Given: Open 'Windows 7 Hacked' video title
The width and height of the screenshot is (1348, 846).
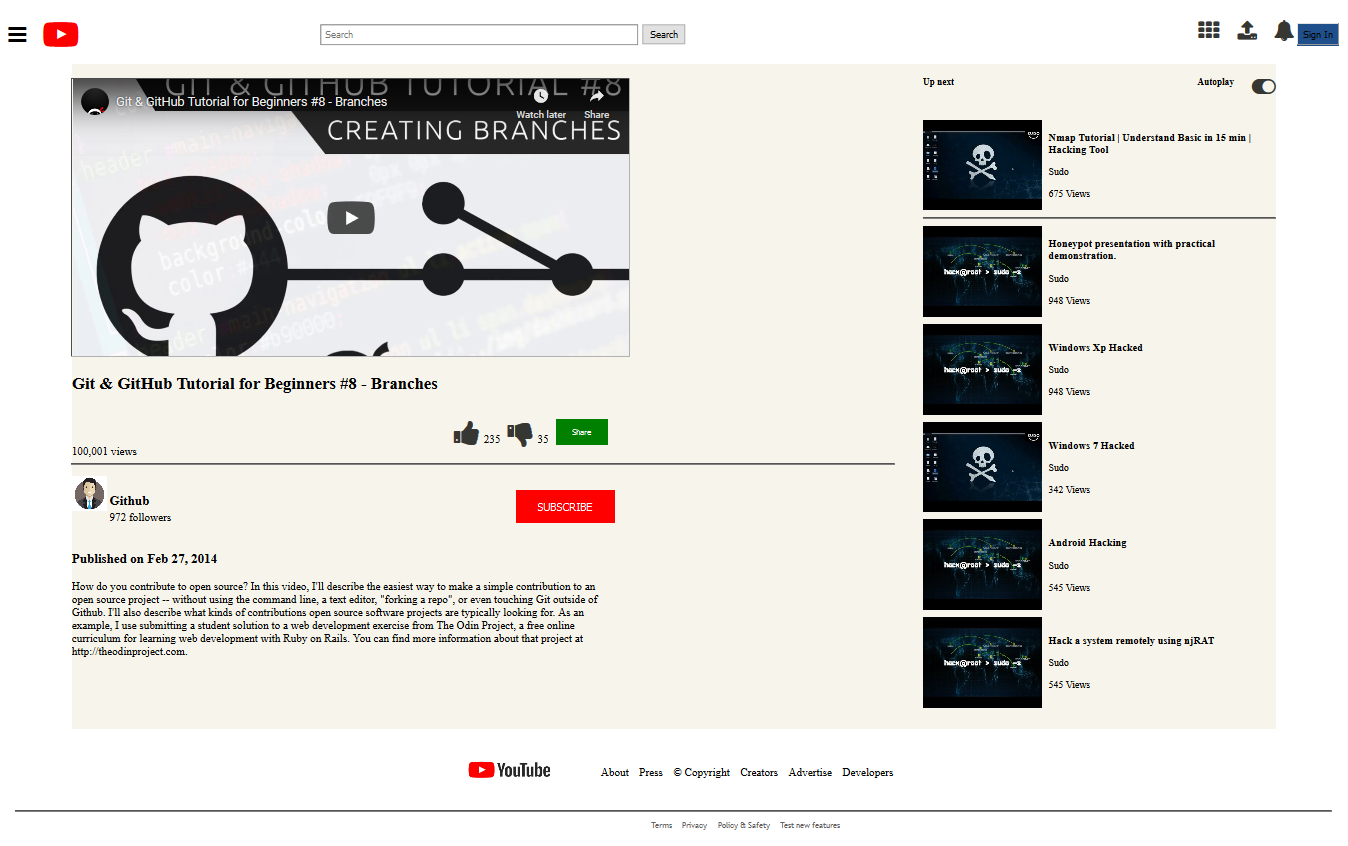Looking at the screenshot, I should click(1091, 445).
